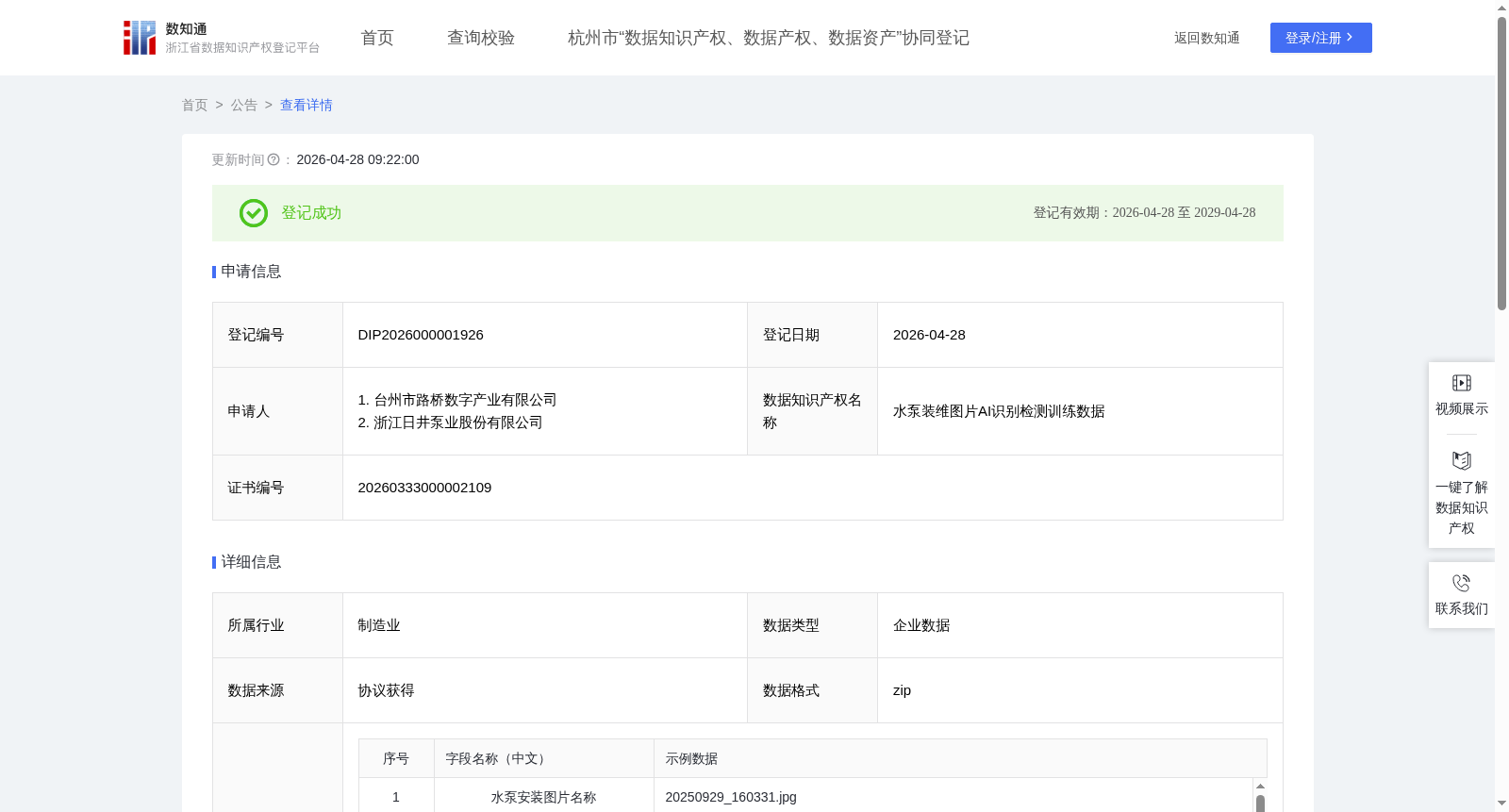The height and width of the screenshot is (812, 1509).
Task: Click applicant 台州市路桥数字产业有限公司
Action: point(466,400)
